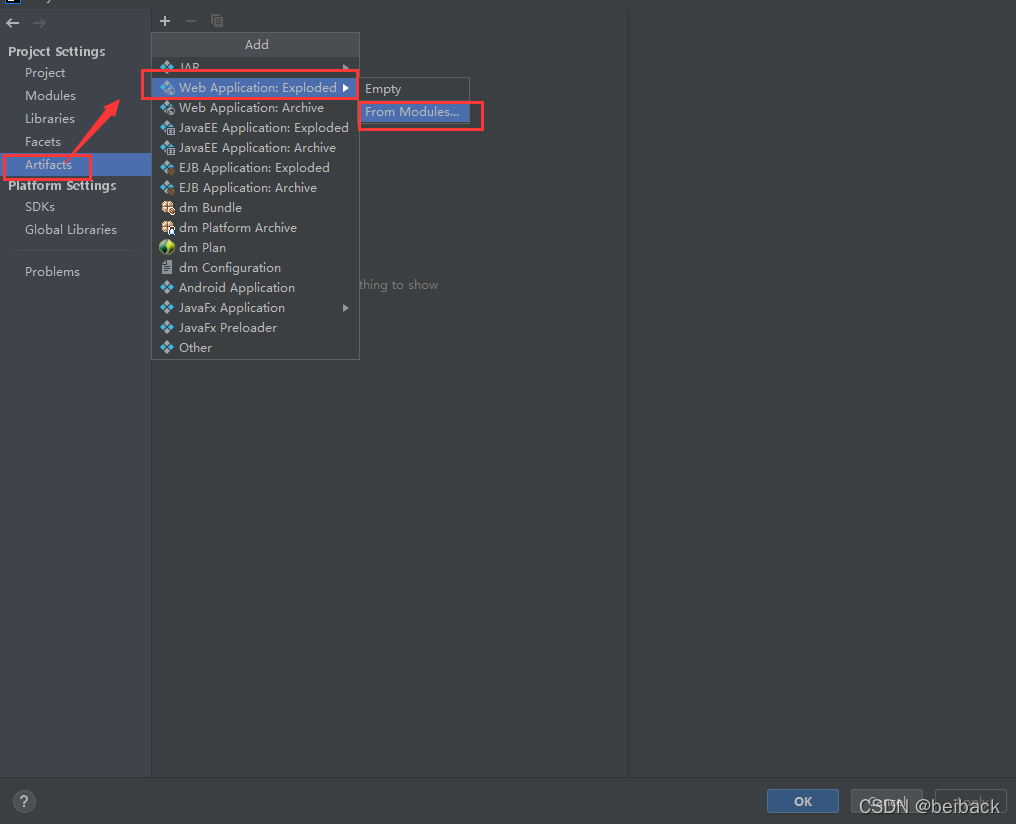1016x824 pixels.
Task: Expand JavaFx Application submenu arrow
Action: (x=346, y=308)
